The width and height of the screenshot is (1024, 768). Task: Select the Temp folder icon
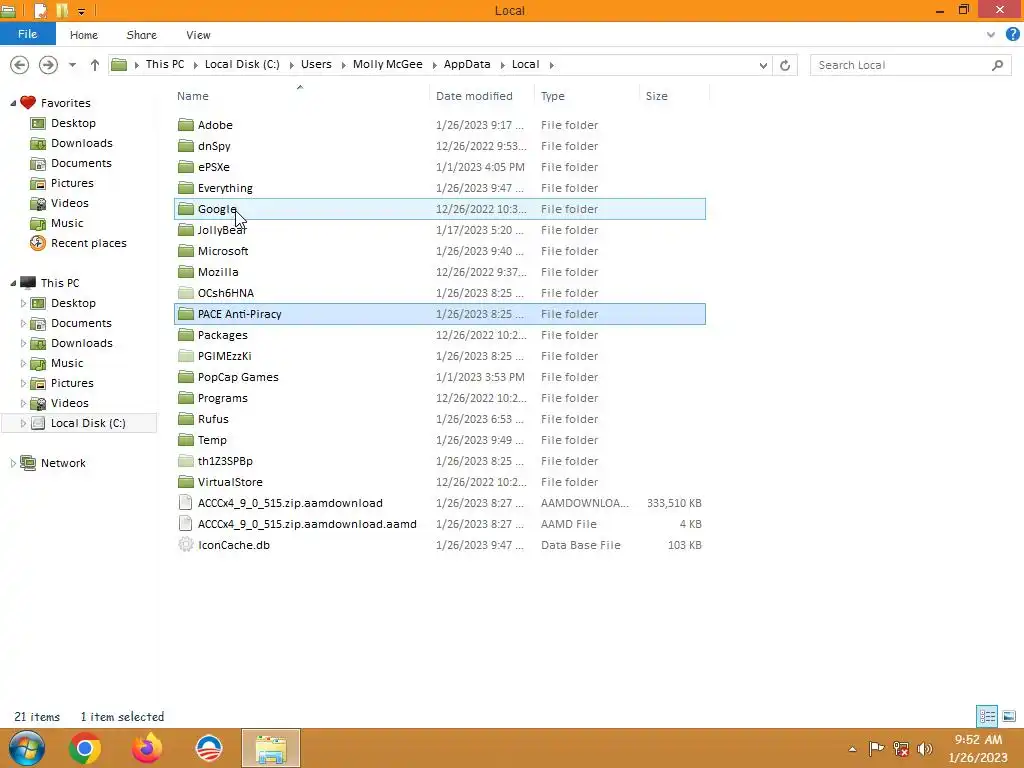[186, 440]
